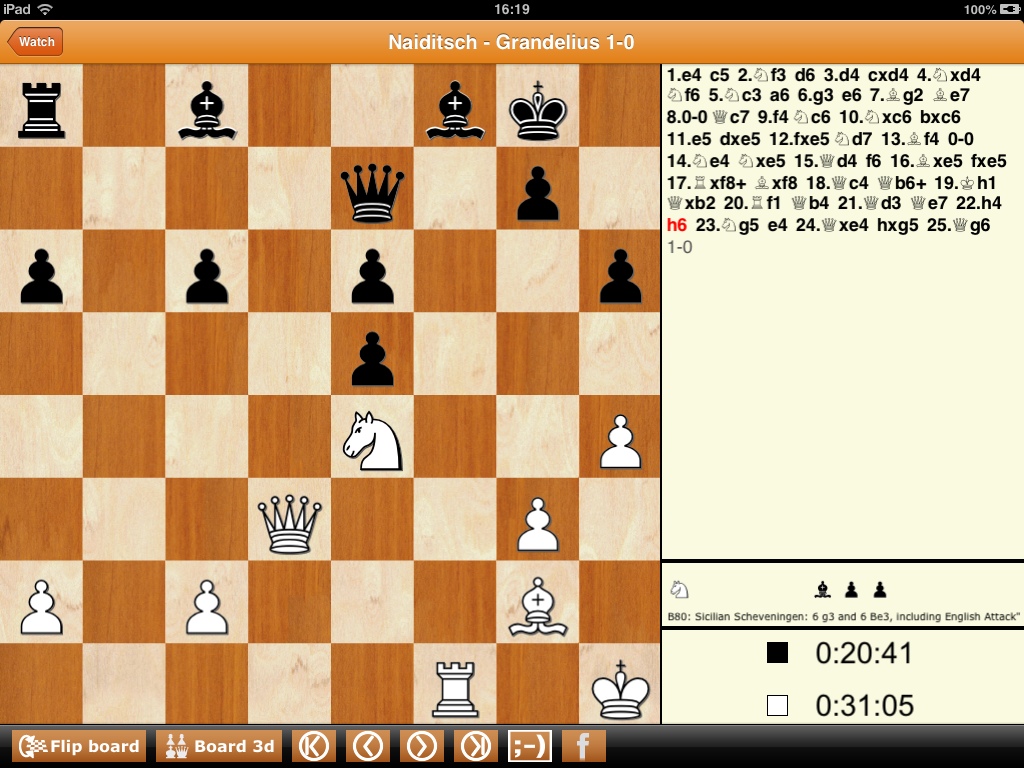Screen dimensions: 1024x768
Task: Tap the black rook on a8
Action: click(x=41, y=108)
